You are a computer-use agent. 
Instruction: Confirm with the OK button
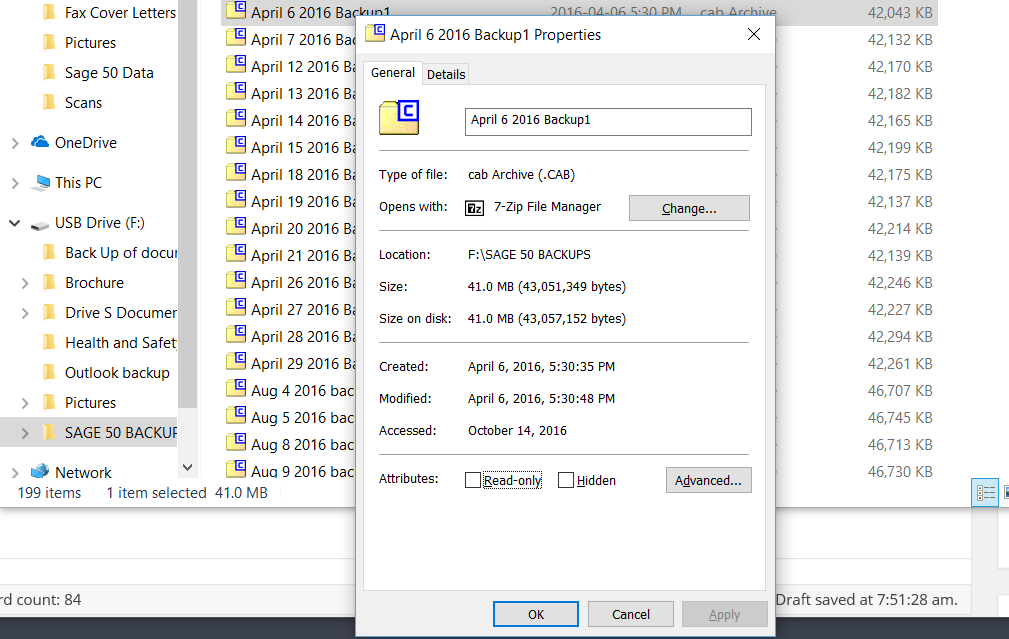coord(536,614)
